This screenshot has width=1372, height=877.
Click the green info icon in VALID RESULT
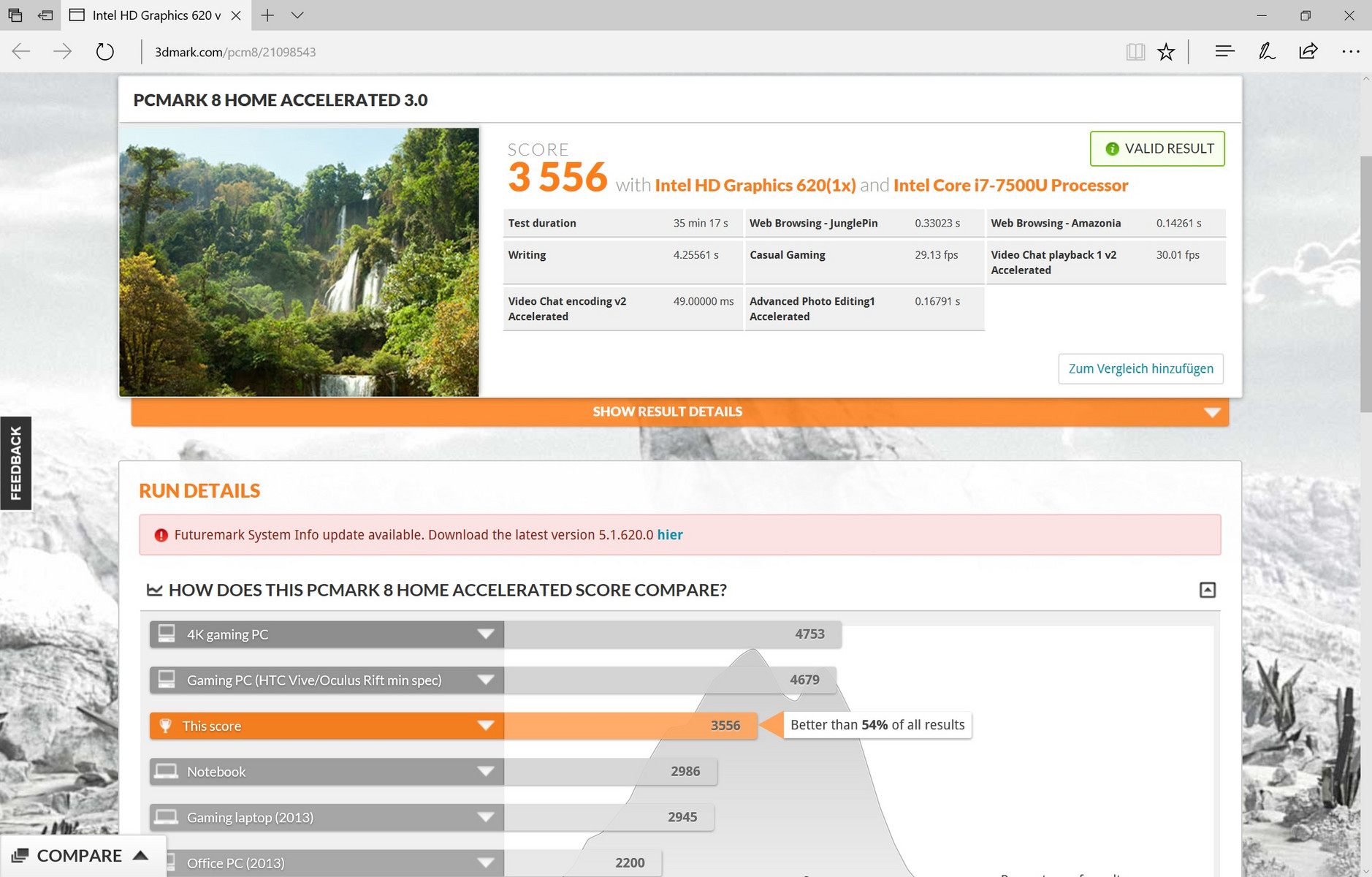pos(1112,149)
